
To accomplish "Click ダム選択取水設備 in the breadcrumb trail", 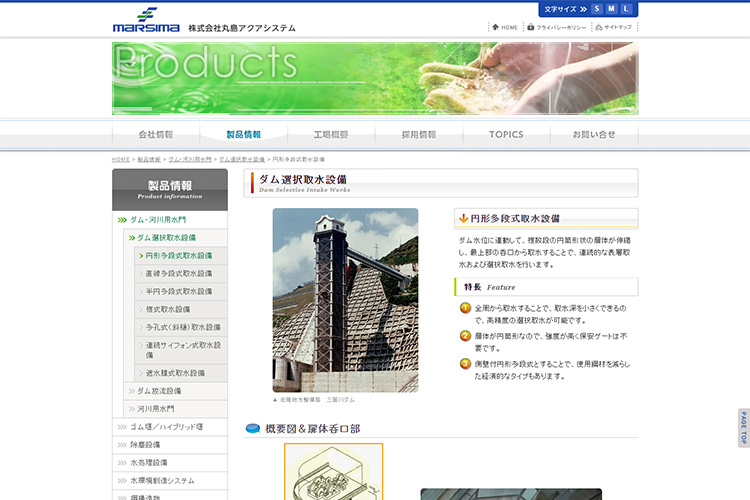I will pyautogui.click(x=242, y=159).
